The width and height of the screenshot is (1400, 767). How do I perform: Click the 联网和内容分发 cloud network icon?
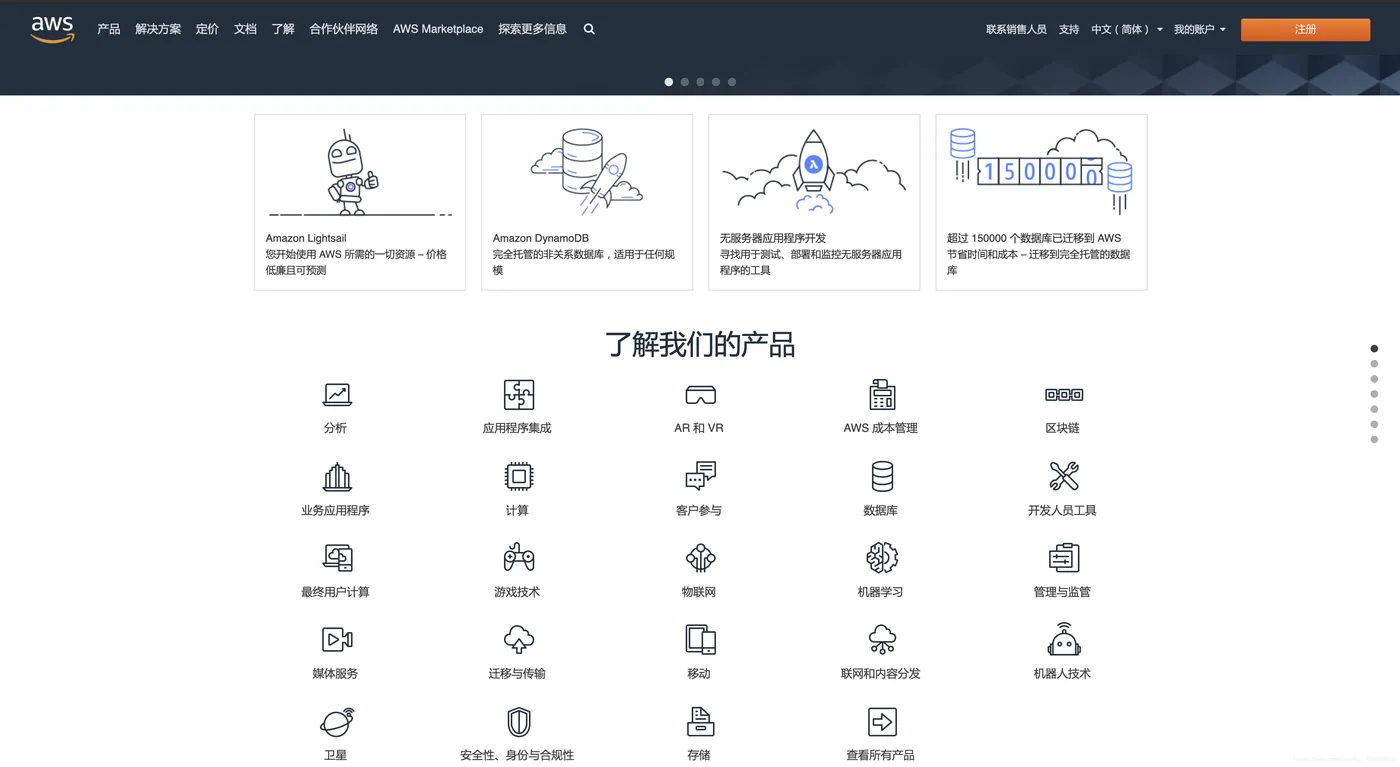tap(882, 639)
